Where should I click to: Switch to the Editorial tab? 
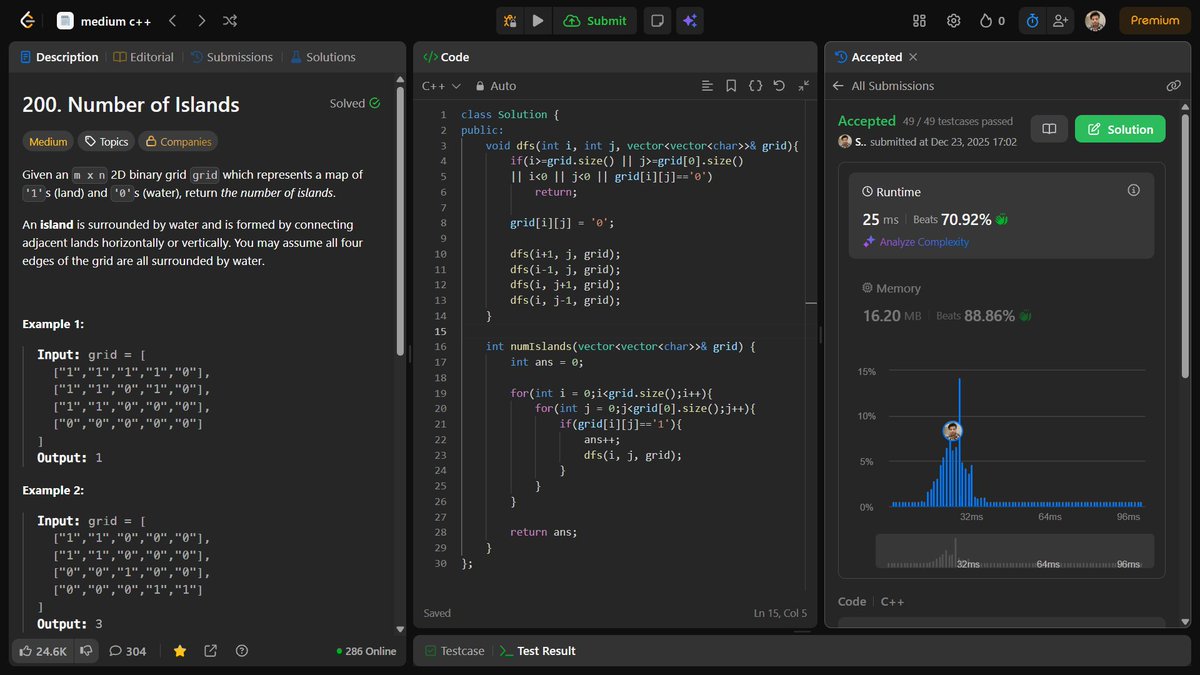[x=150, y=56]
